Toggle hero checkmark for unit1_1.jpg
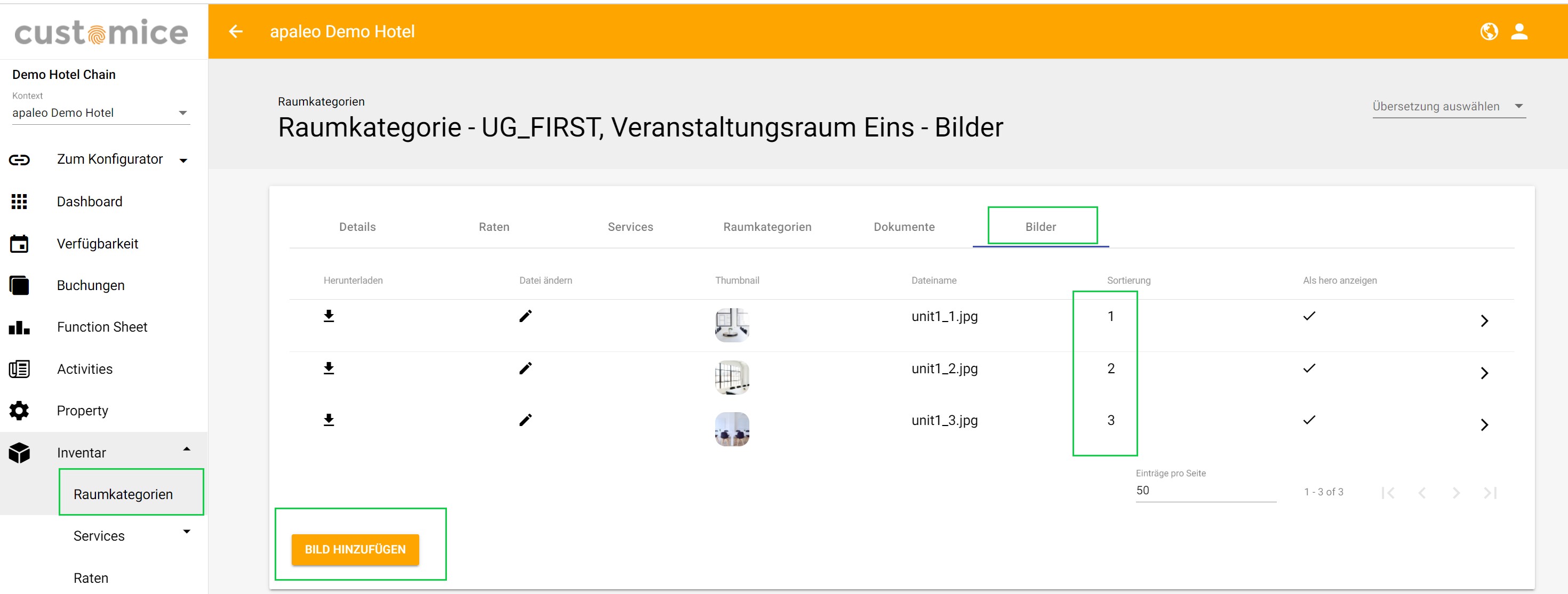The width and height of the screenshot is (1568, 594). tap(1309, 316)
